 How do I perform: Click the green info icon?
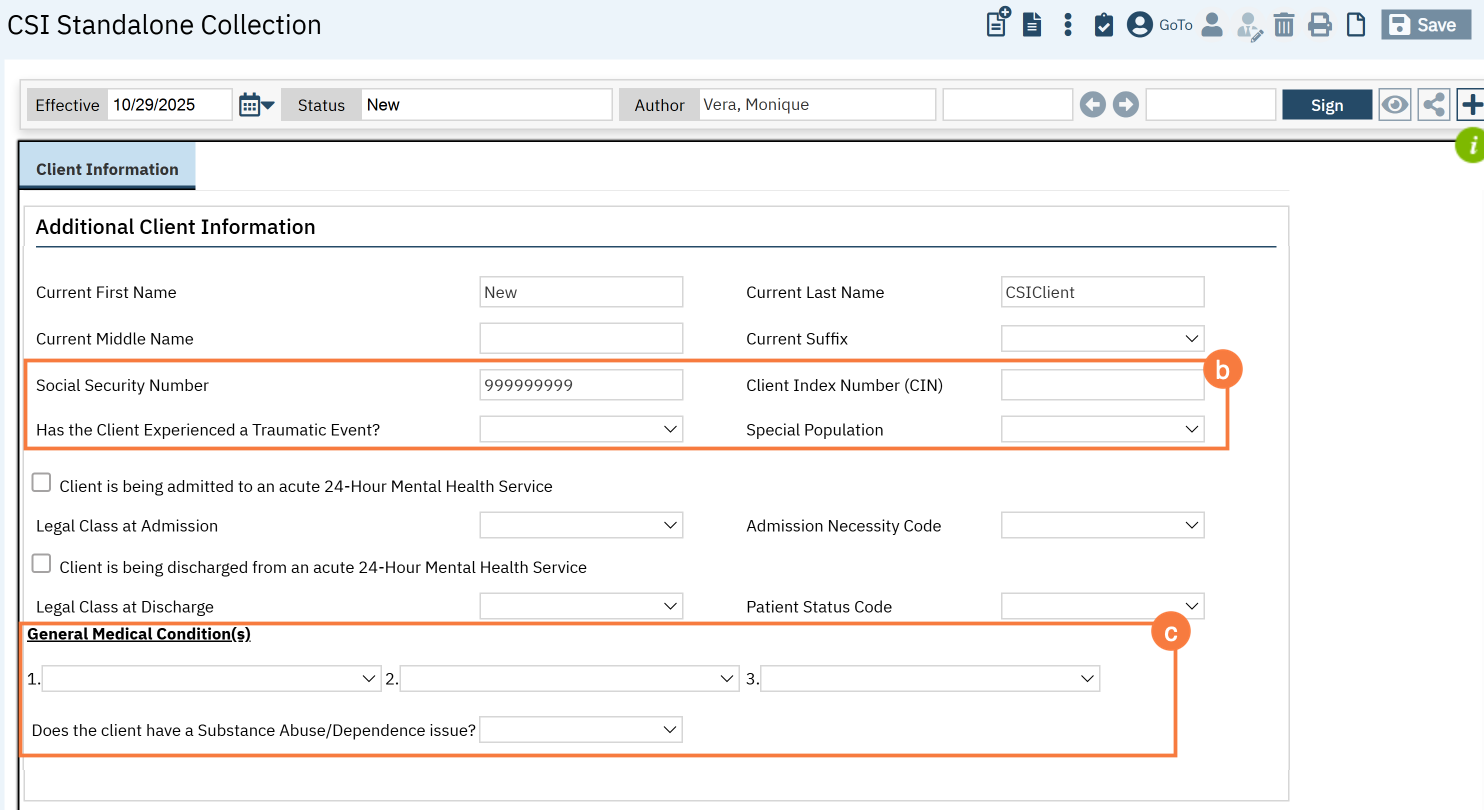[x=1470, y=146]
